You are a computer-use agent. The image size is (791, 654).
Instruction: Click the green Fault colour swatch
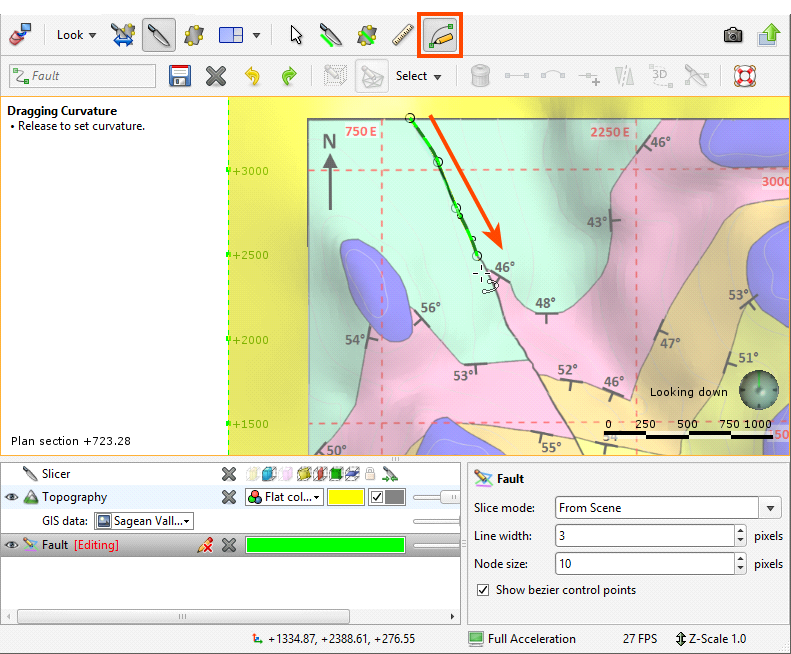tap(325, 545)
